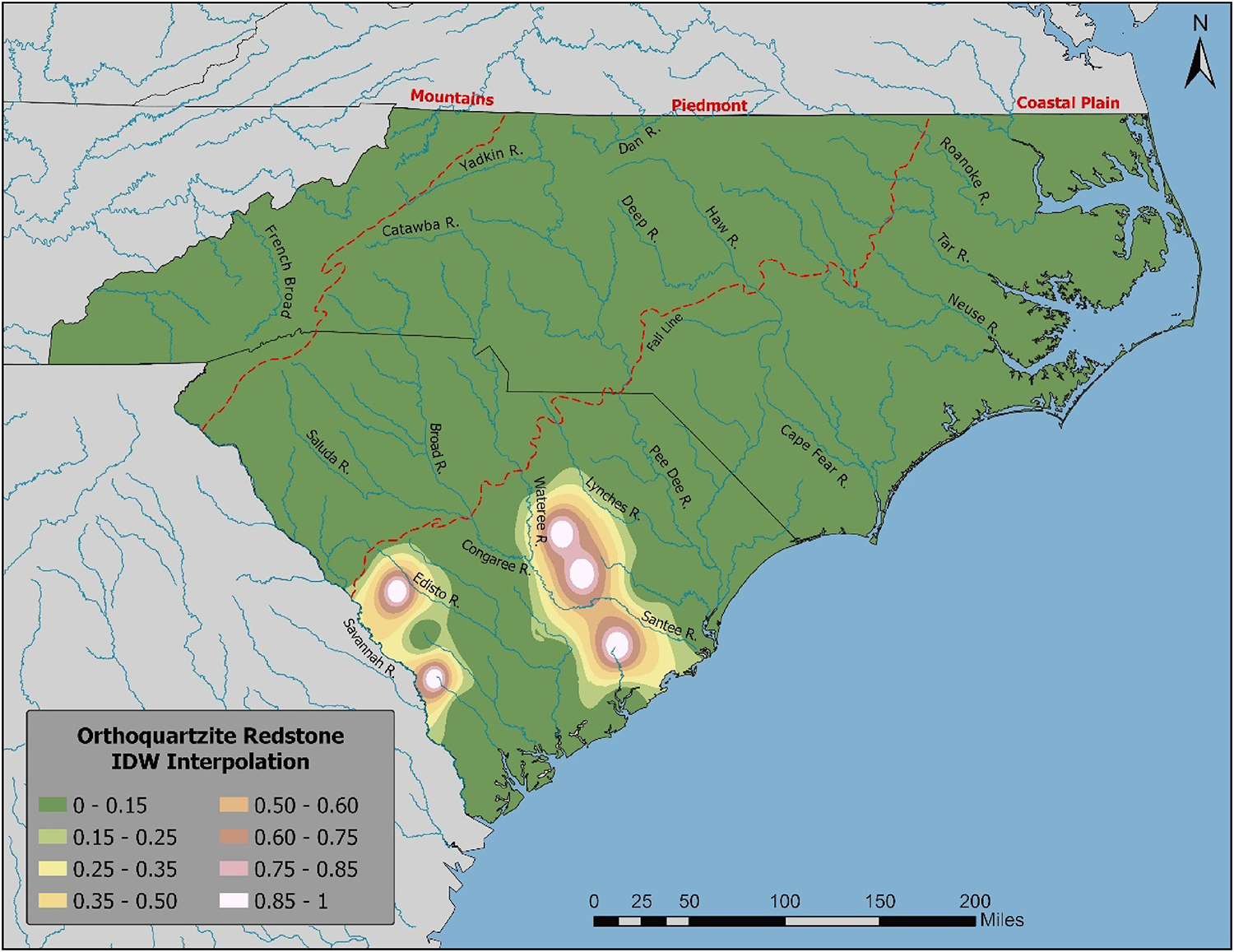Click the white hotspot beside Edisto R. label
The height and width of the screenshot is (952, 1234).
click(x=397, y=590)
